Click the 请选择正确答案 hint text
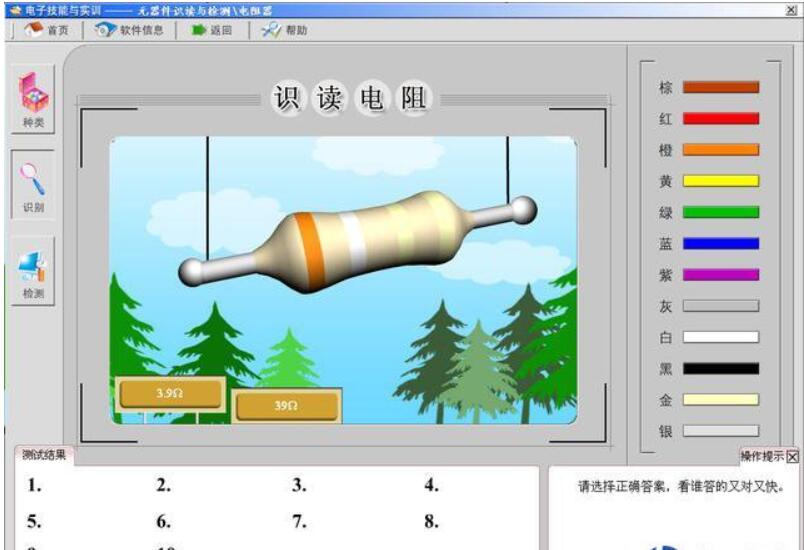Viewport: 804px width, 550px height. [x=681, y=486]
